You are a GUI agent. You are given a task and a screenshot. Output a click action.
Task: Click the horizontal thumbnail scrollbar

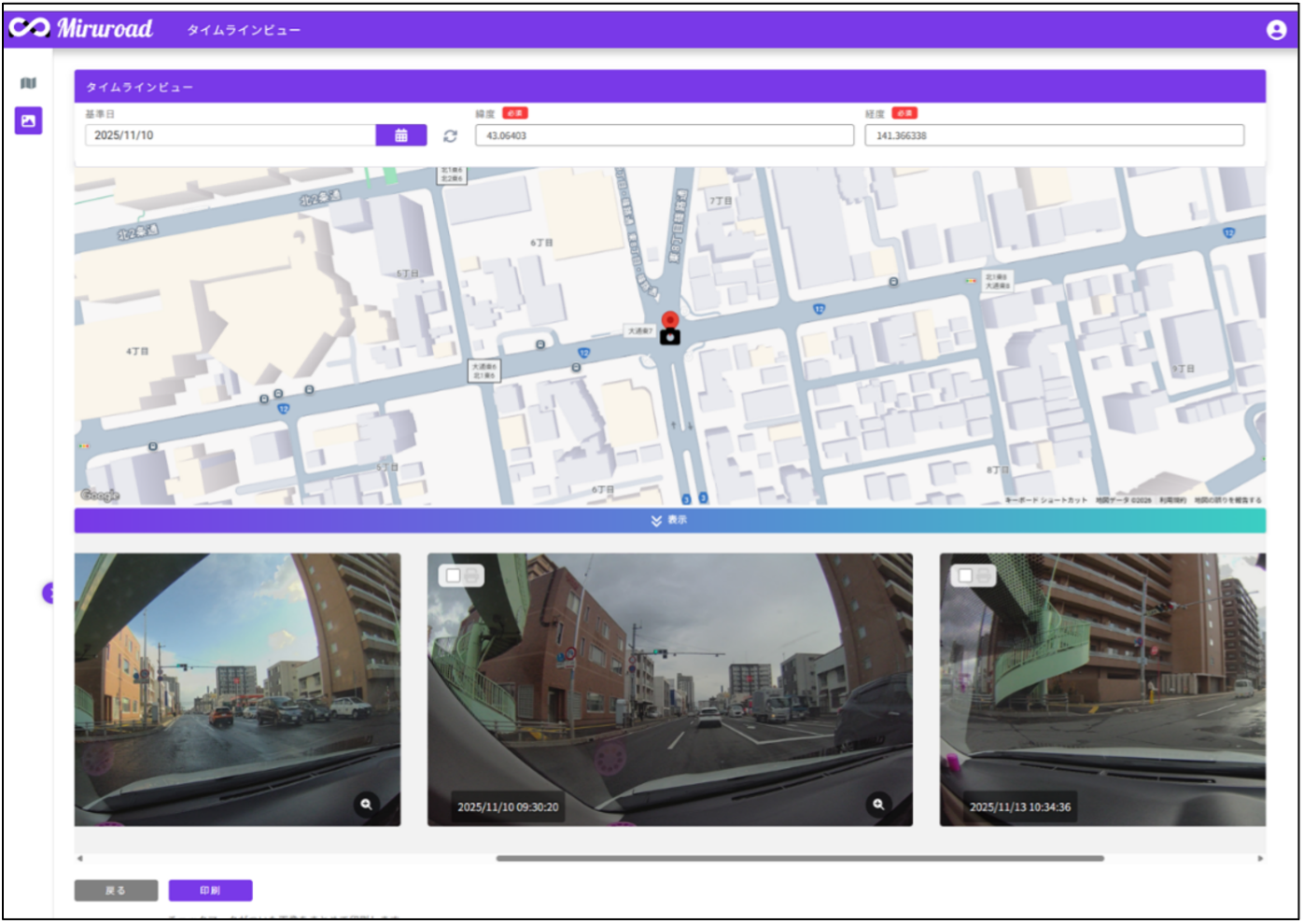pyautogui.click(x=799, y=858)
